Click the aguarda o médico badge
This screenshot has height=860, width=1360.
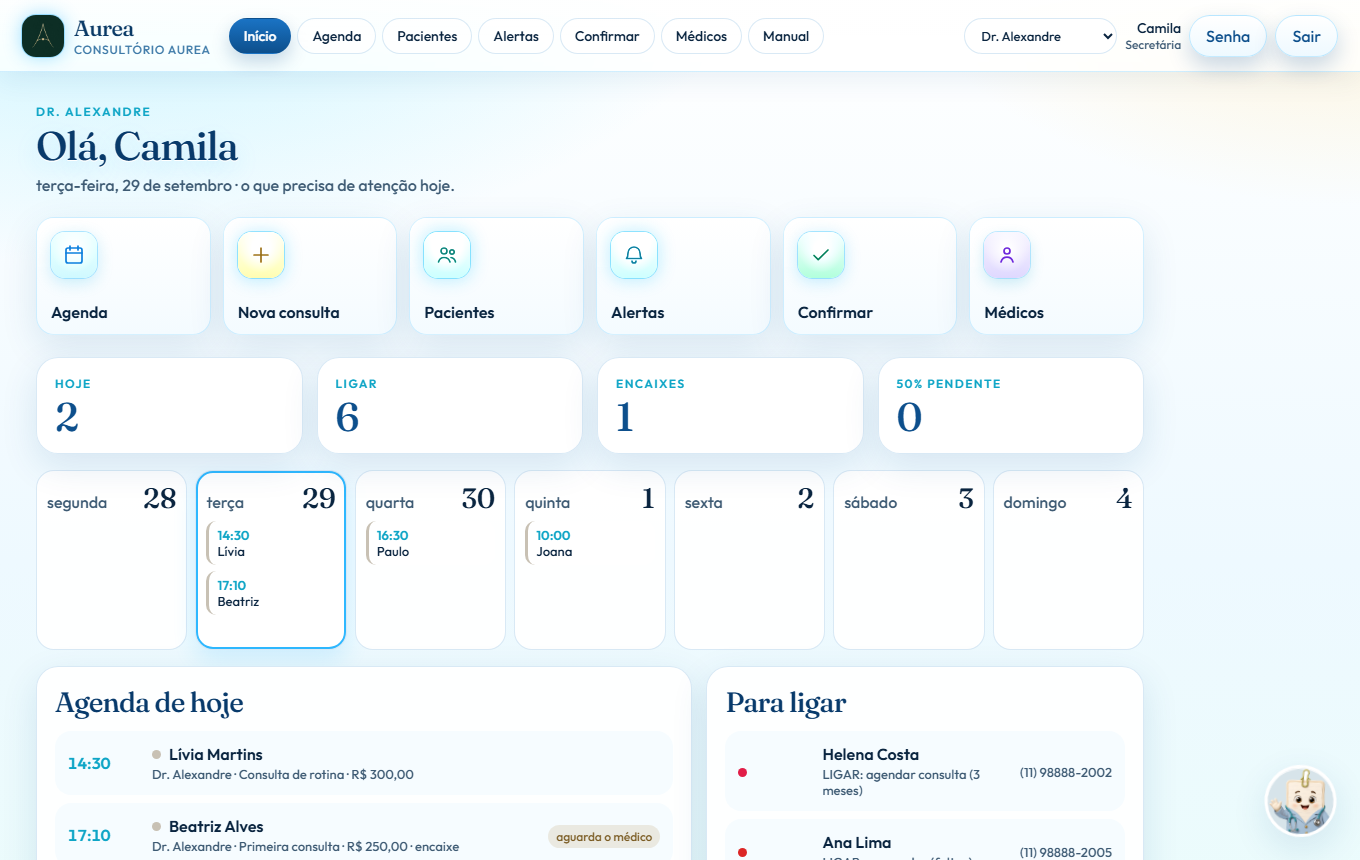[x=604, y=836]
